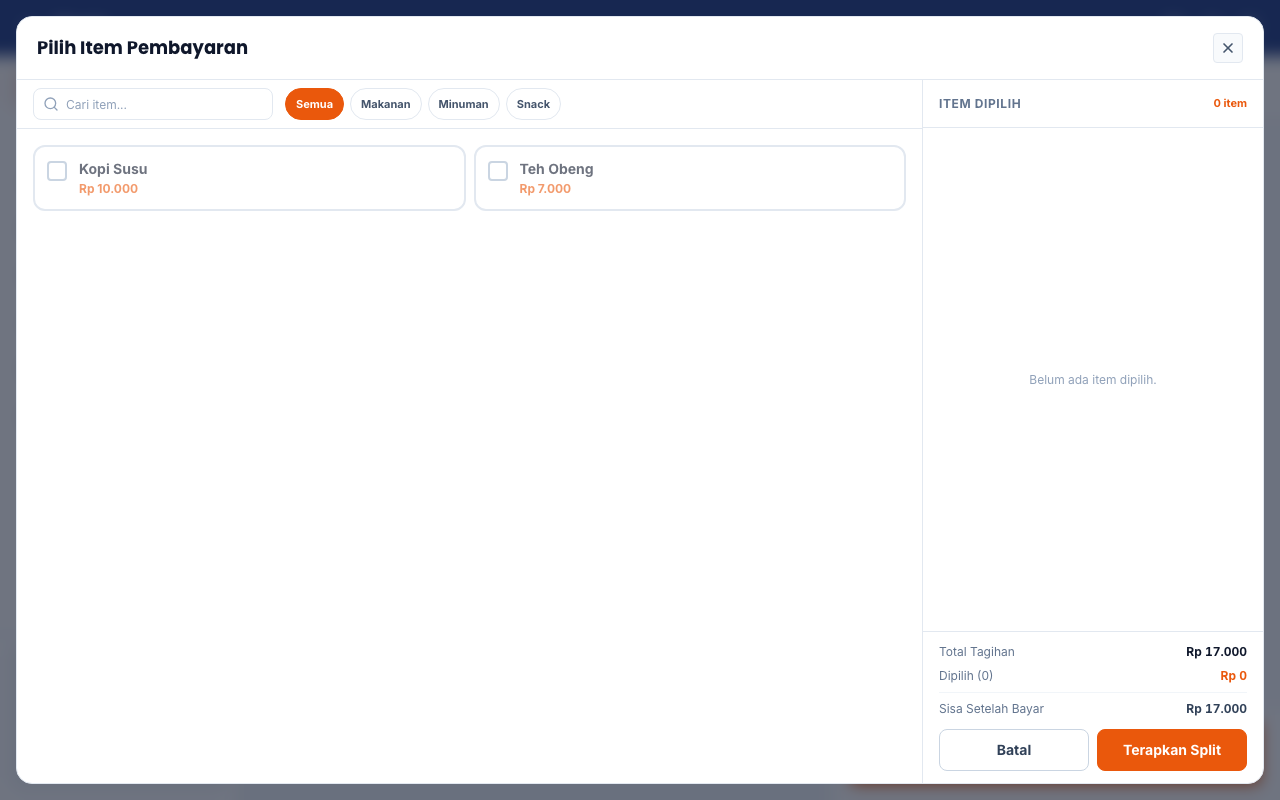Click the Rp 7.000 price label
Image resolution: width=1280 pixels, height=800 pixels.
pyautogui.click(x=545, y=189)
